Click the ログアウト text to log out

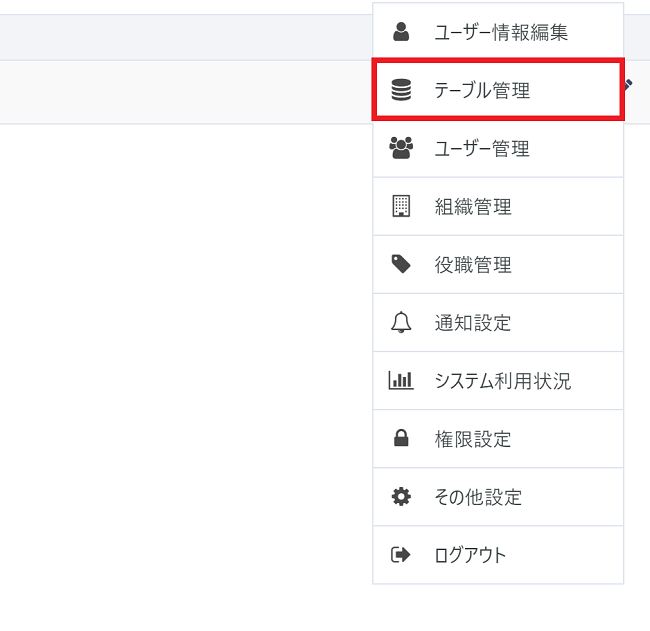tap(471, 555)
